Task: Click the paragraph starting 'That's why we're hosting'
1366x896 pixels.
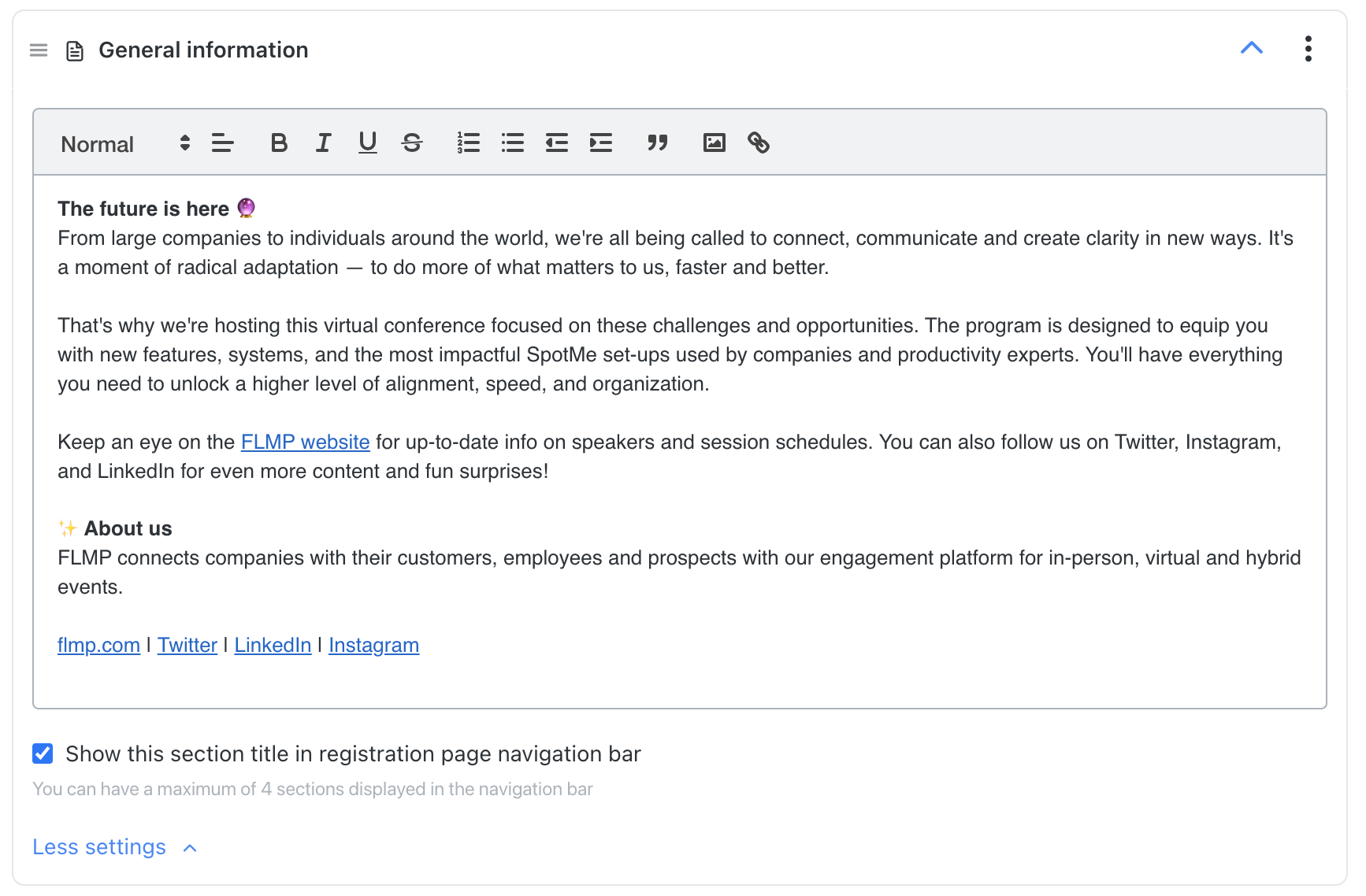Action: pyautogui.click(x=670, y=354)
